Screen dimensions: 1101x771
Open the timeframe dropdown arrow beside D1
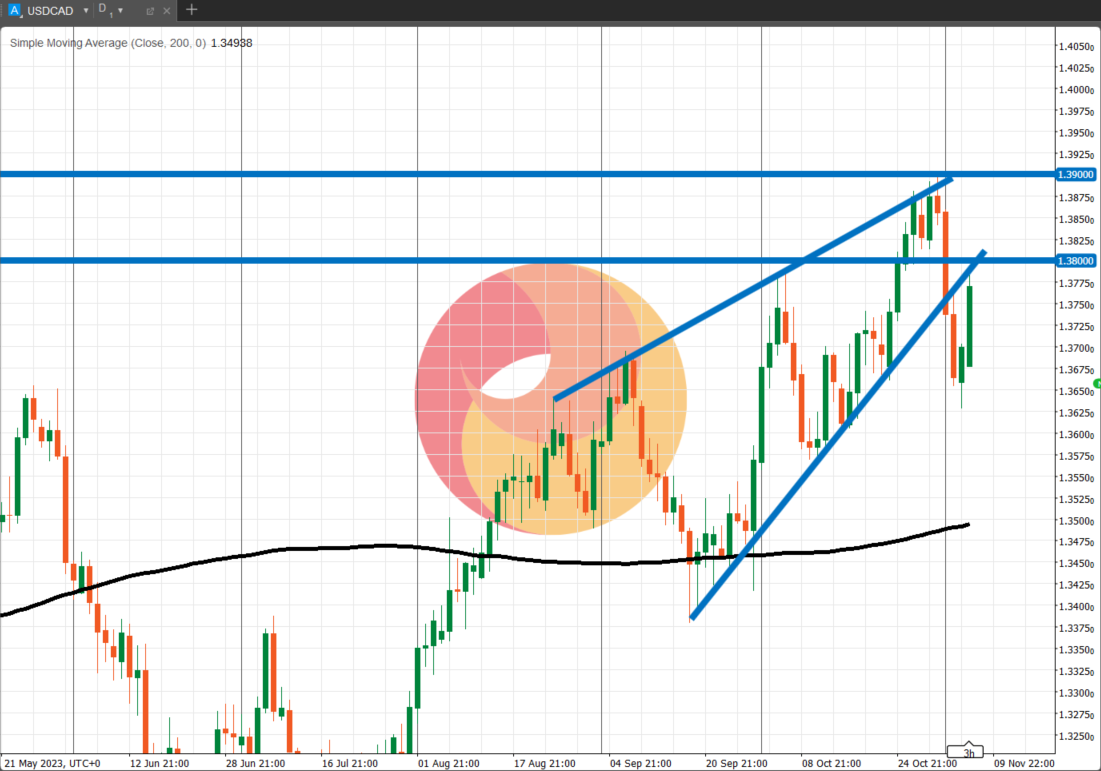tap(120, 11)
